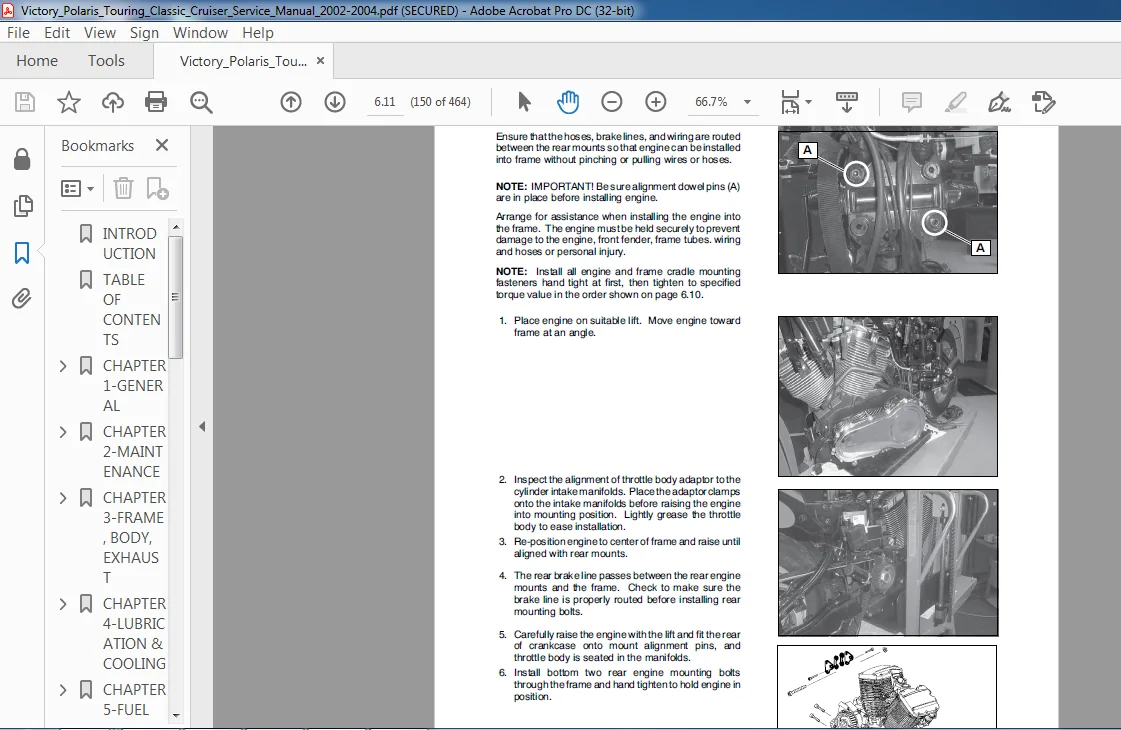Choose the arrow selection tool

click(524, 102)
